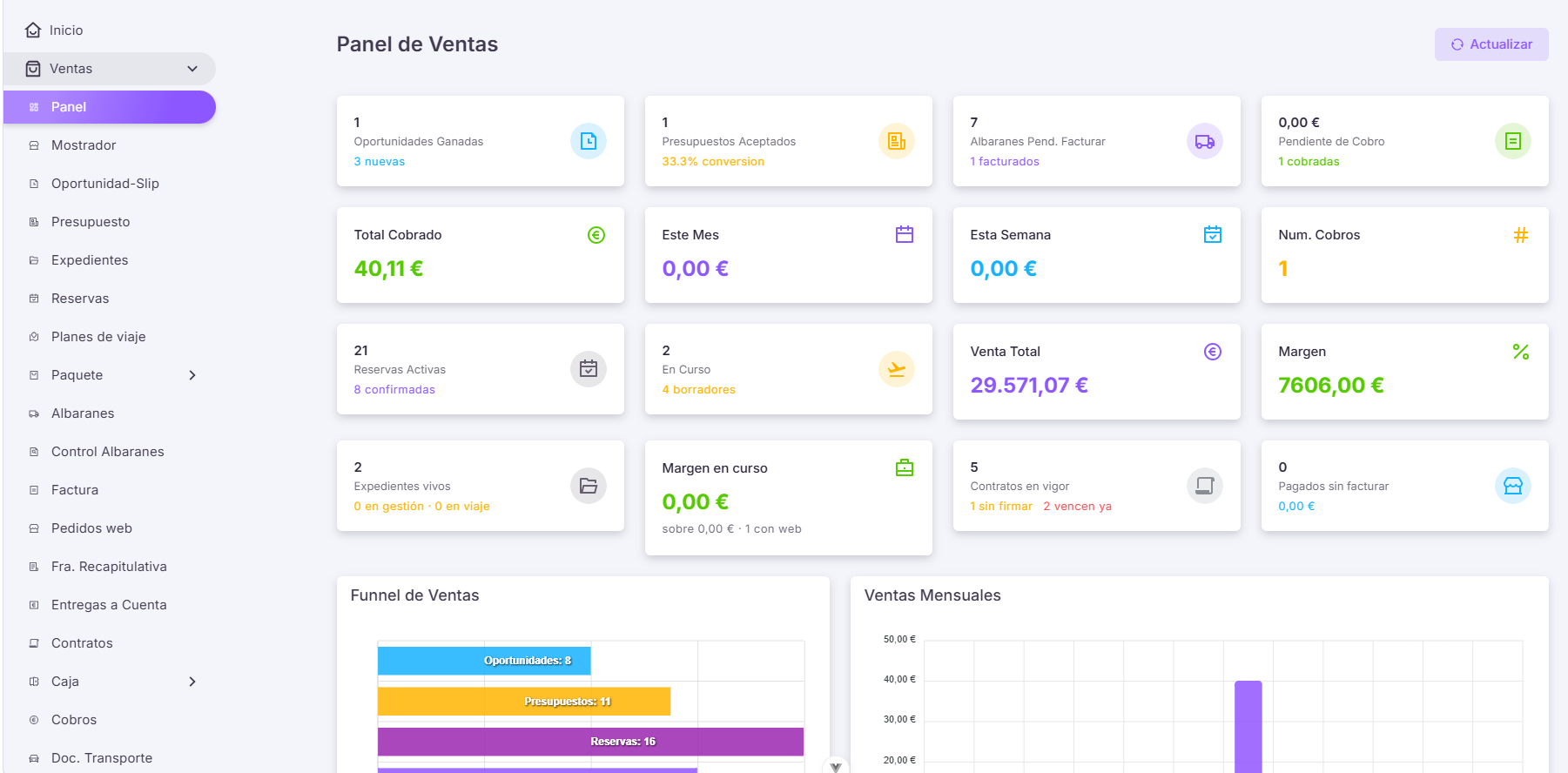The height and width of the screenshot is (773, 1568).
Task: Click the hash icon on Num. Cobros
Action: 1521,235
